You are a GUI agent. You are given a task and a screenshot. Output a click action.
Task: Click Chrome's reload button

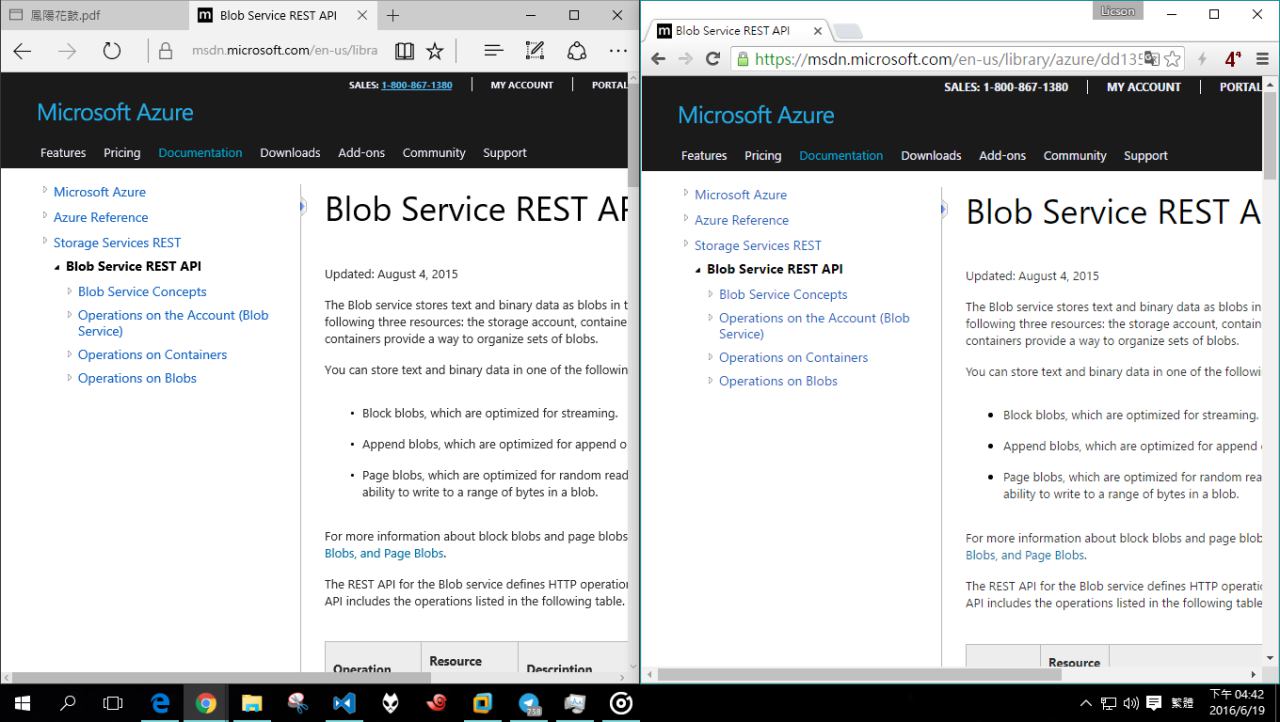[713, 59]
